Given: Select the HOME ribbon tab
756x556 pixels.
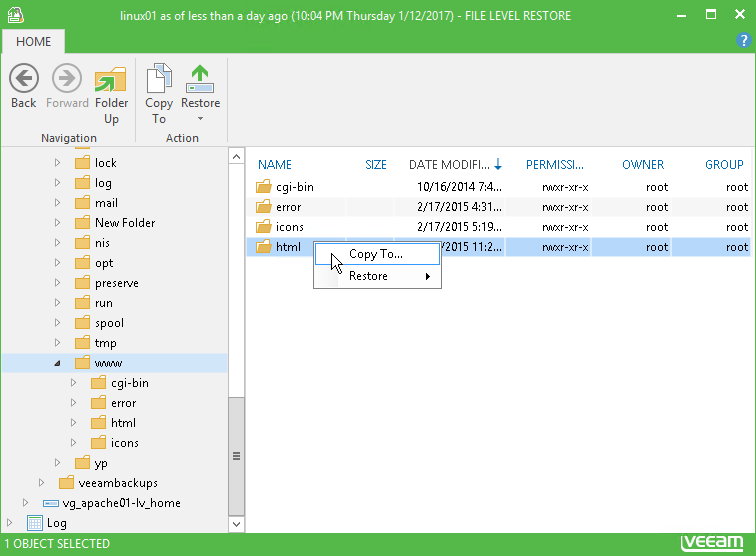Looking at the screenshot, I should pyautogui.click(x=33, y=41).
